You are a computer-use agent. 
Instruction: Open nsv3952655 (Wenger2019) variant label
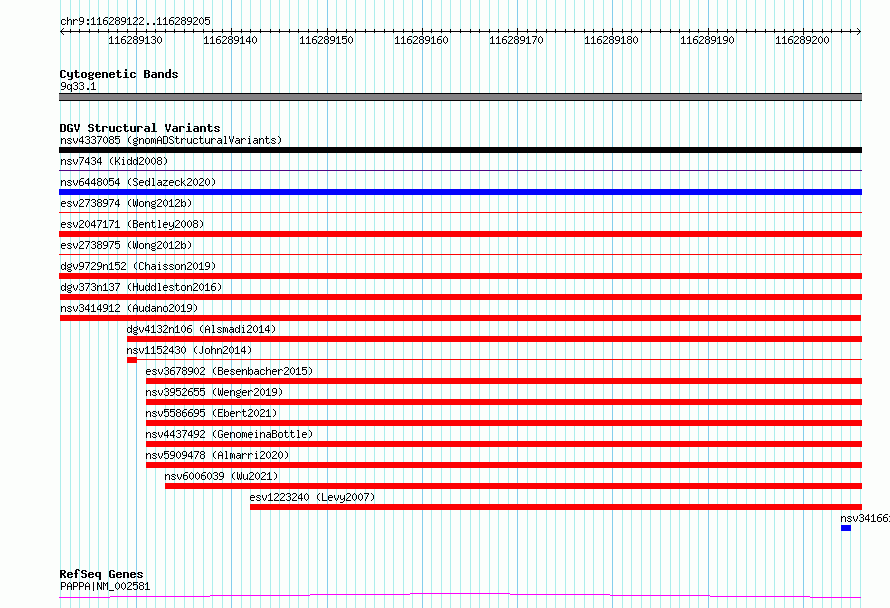point(214,392)
